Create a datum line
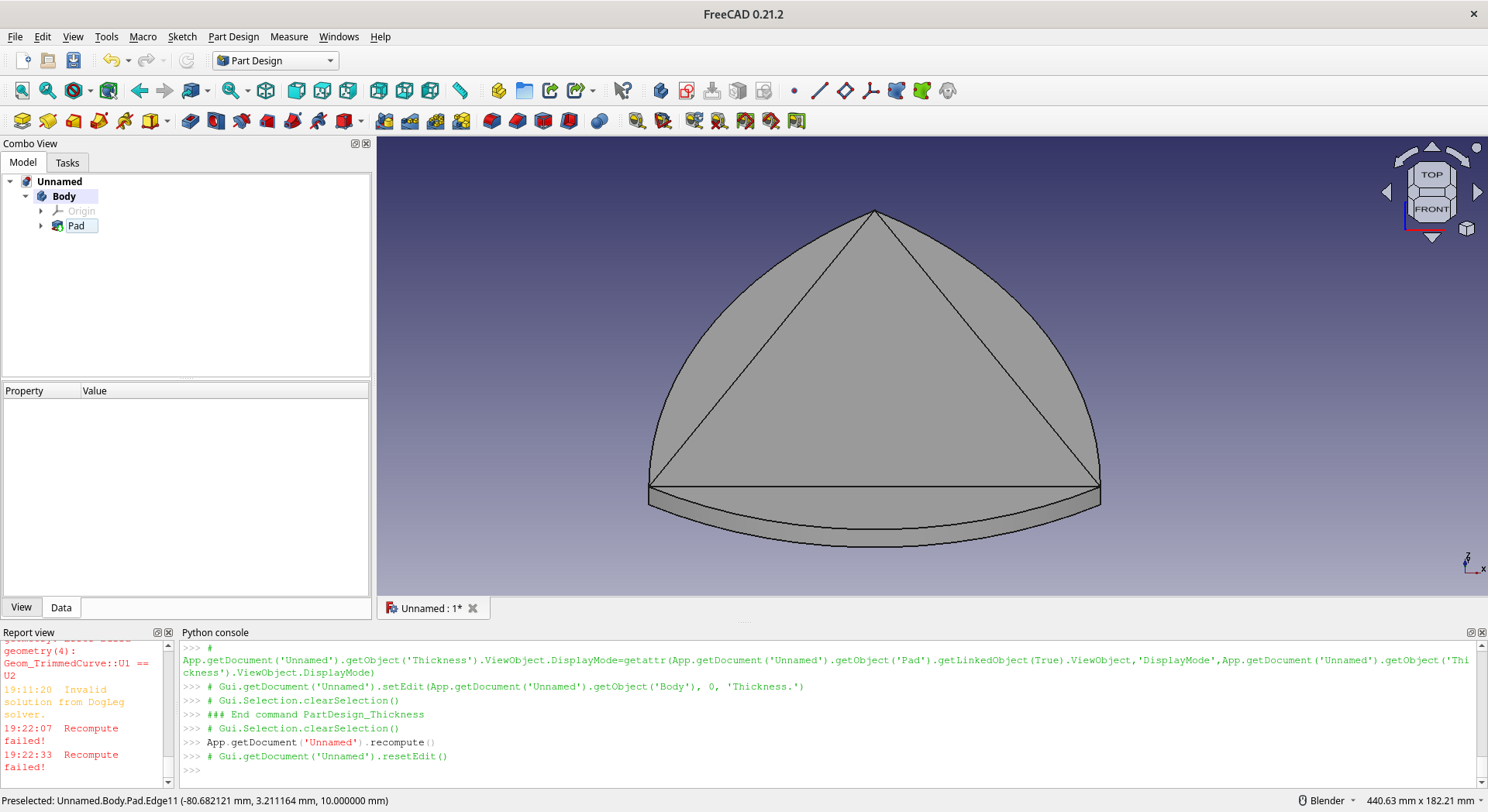This screenshot has height=812, width=1488. pos(820,91)
